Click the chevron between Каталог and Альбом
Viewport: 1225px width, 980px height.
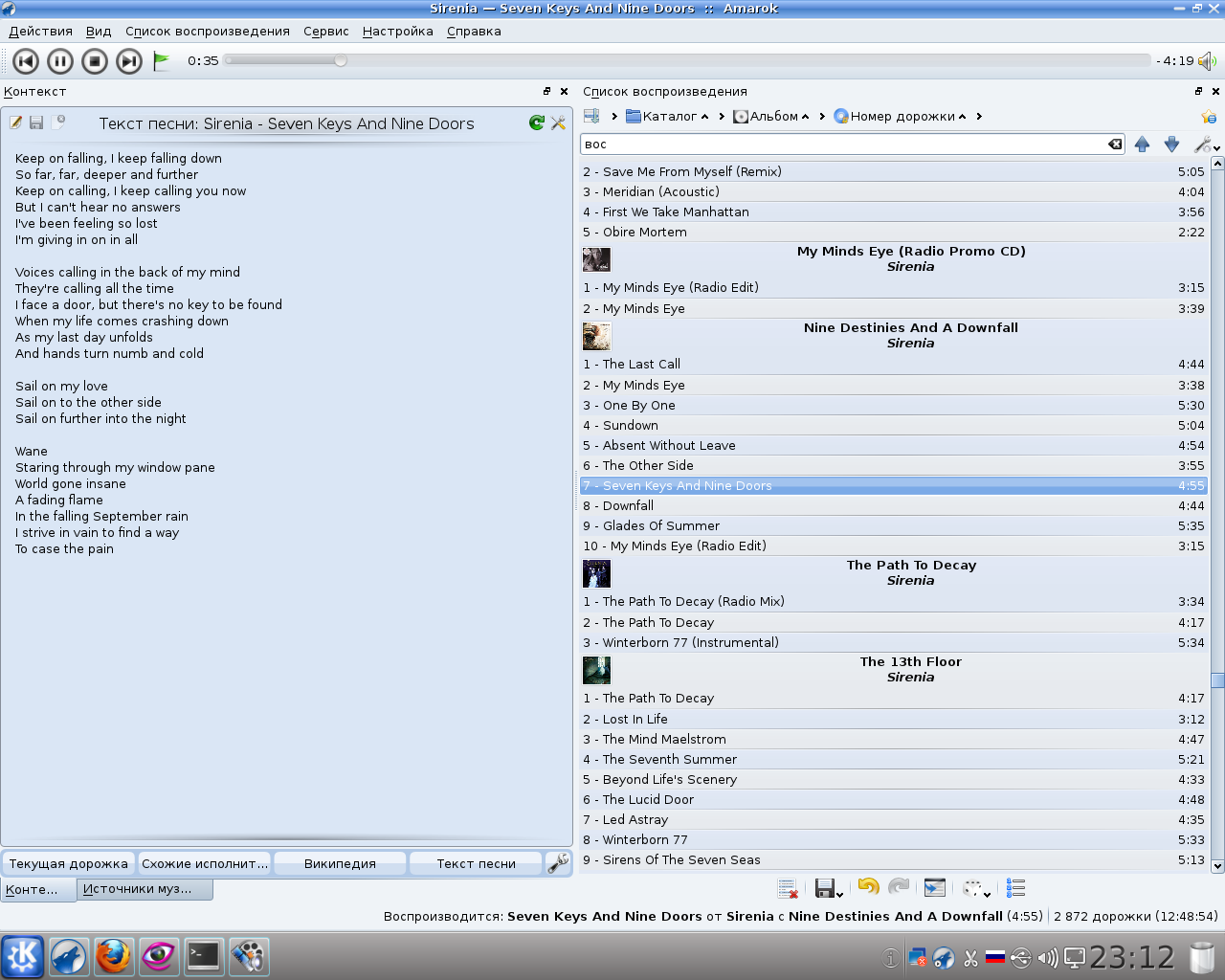tap(722, 117)
